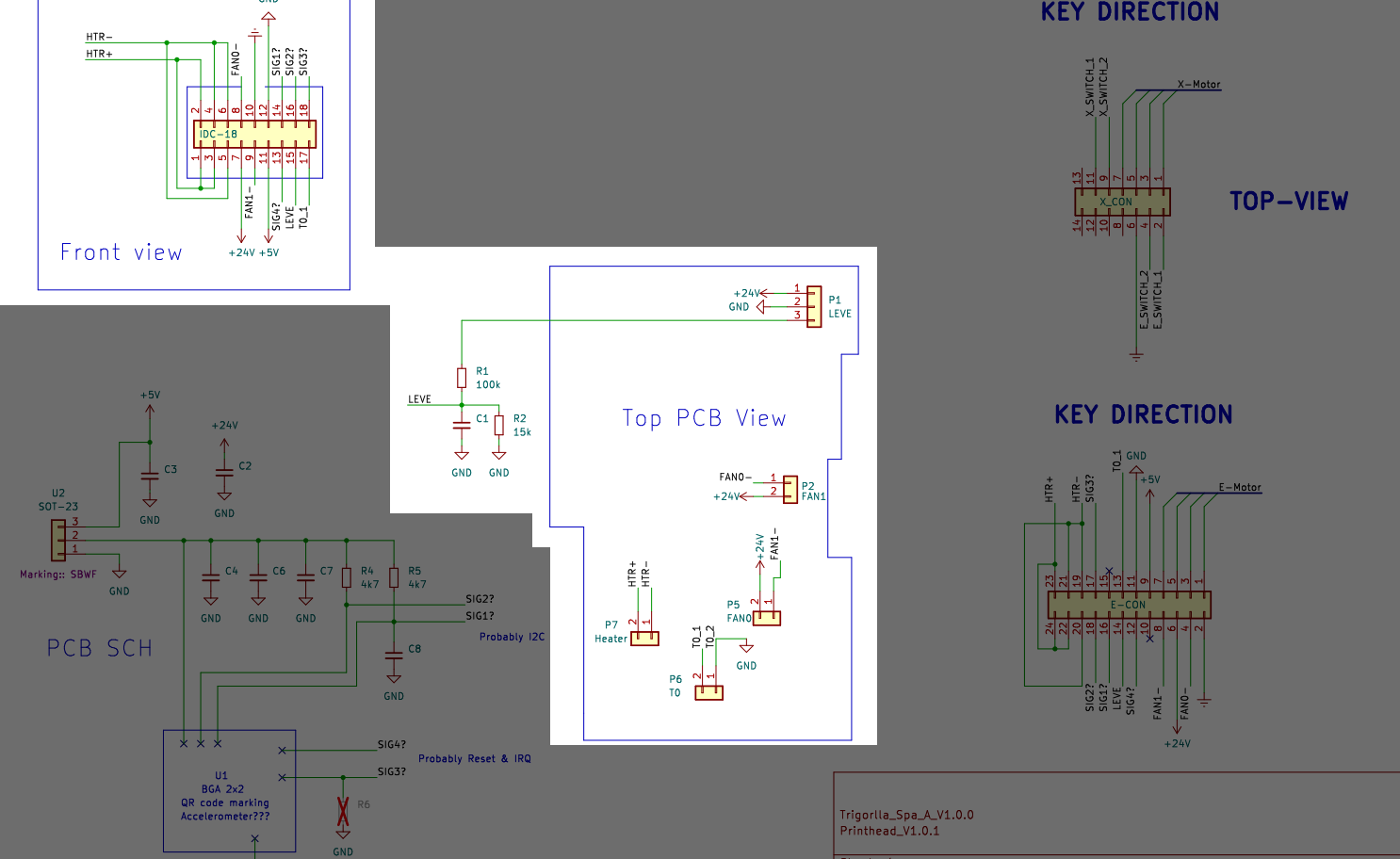Click 'KEY DIRECTION' heading above E-CON
Image resolution: width=1400 pixels, height=859 pixels.
[x=1143, y=414]
